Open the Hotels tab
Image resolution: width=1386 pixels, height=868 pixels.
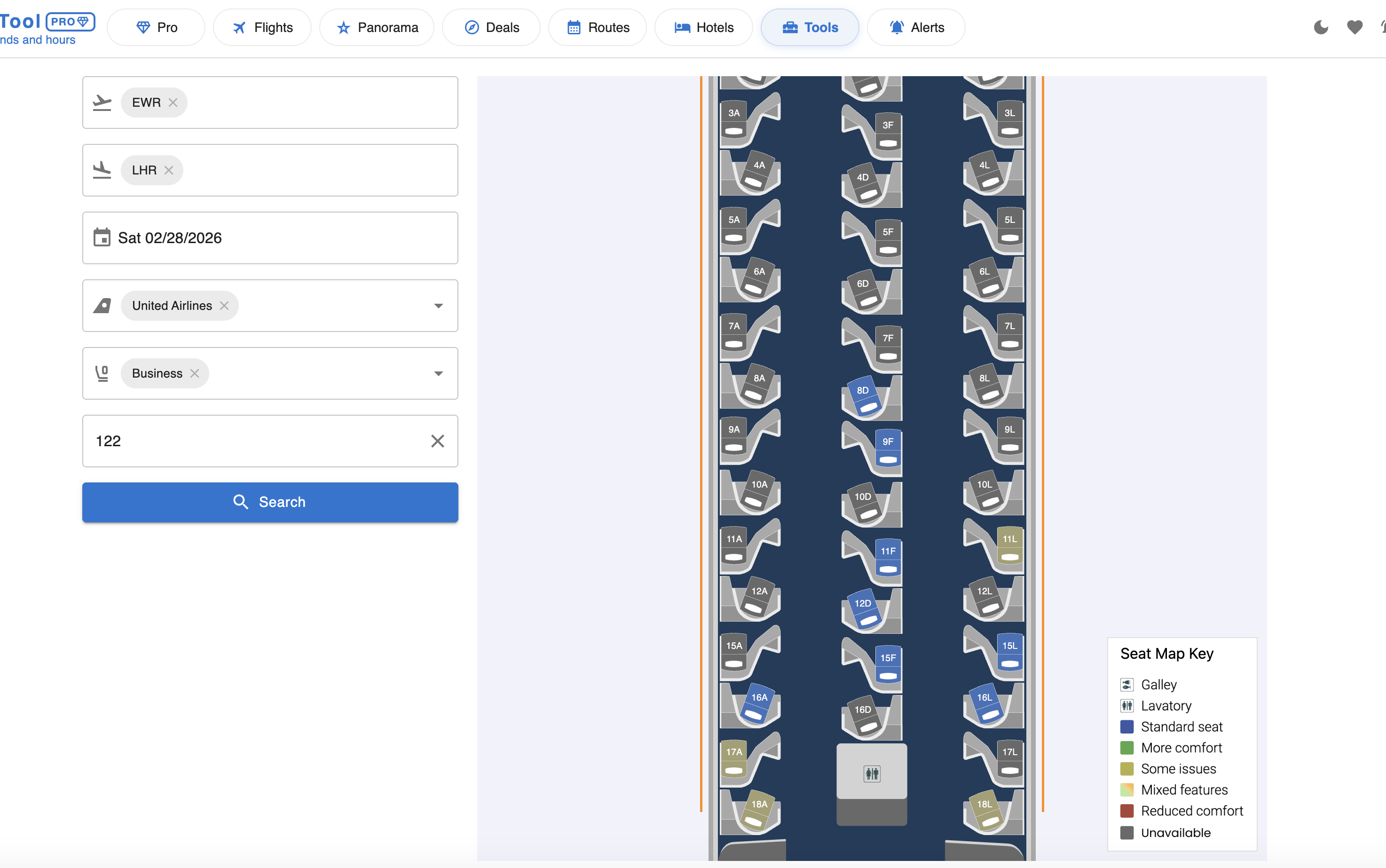click(x=704, y=27)
